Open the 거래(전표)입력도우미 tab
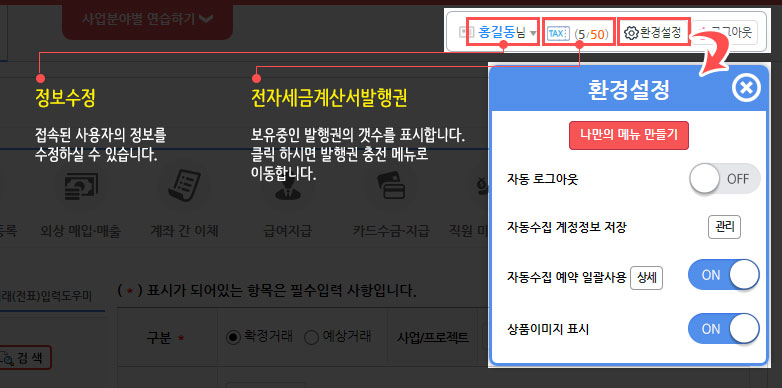This screenshot has height=388, width=782. pyautogui.click(x=46, y=296)
